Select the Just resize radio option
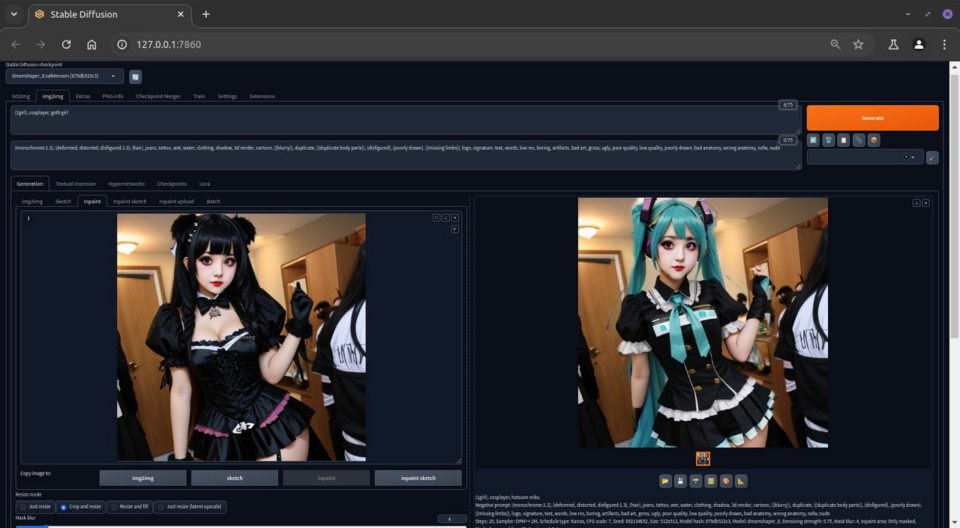Screen dimensions: 960x528 36,507
